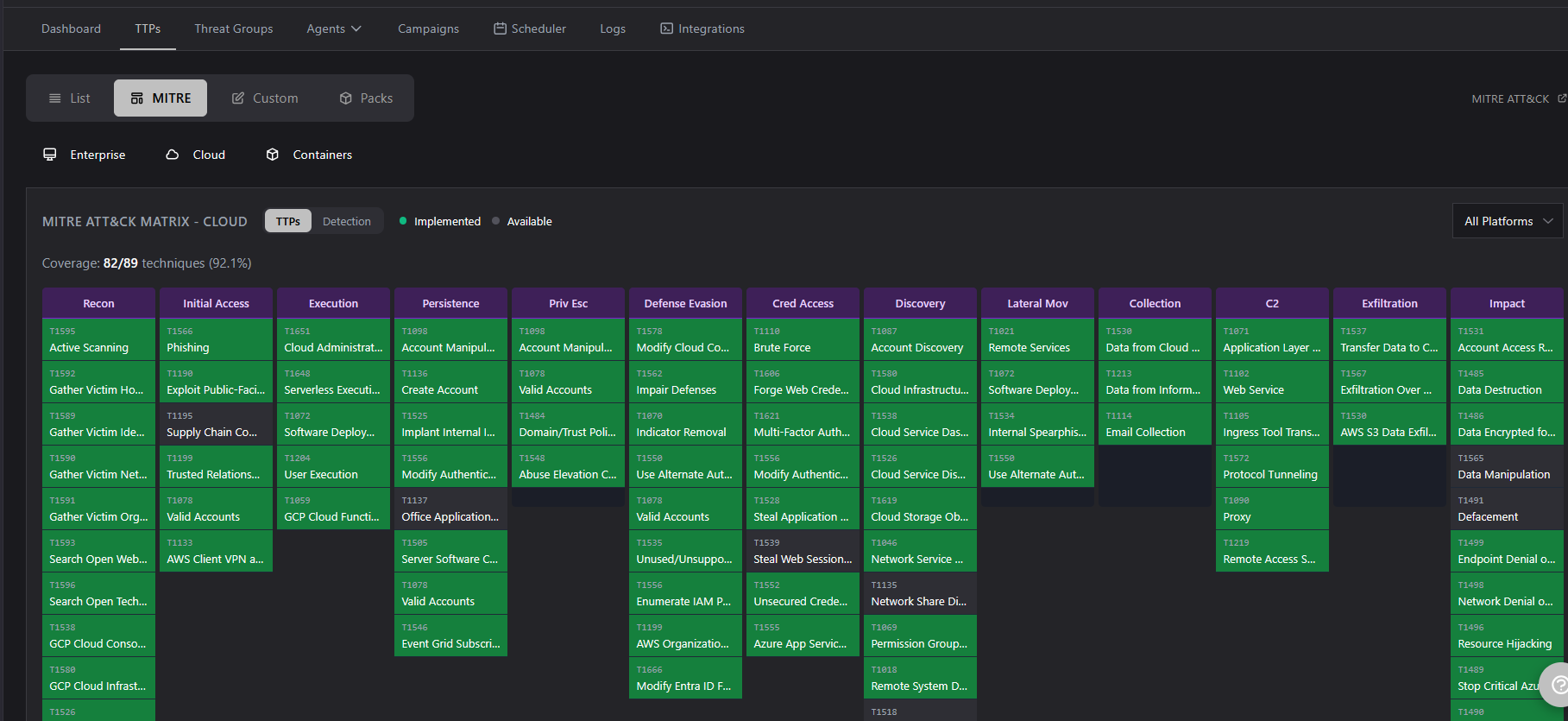
Task: Click the Enterprise monitor icon
Action: pos(50,155)
